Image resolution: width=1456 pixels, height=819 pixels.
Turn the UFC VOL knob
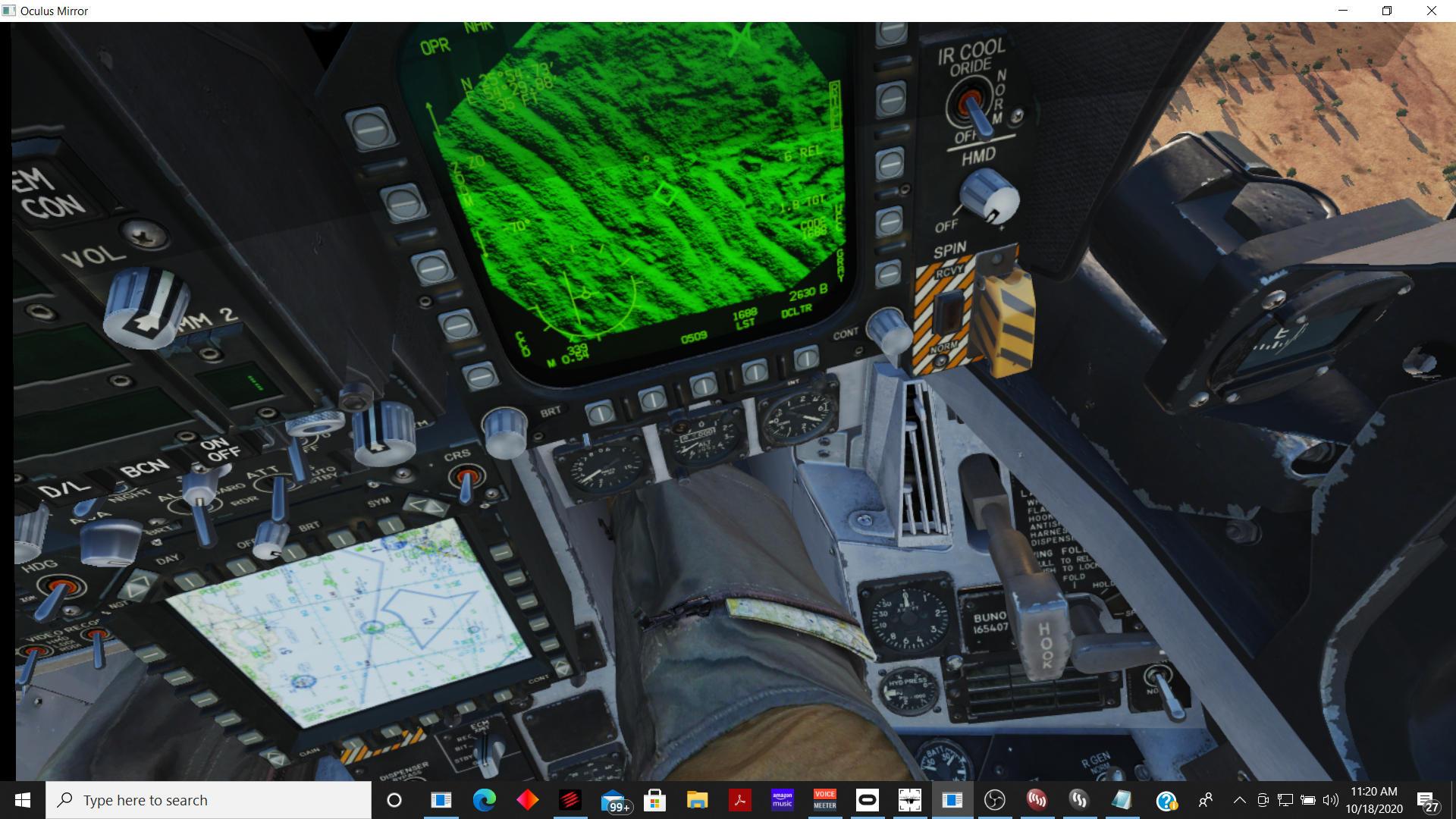tap(146, 307)
